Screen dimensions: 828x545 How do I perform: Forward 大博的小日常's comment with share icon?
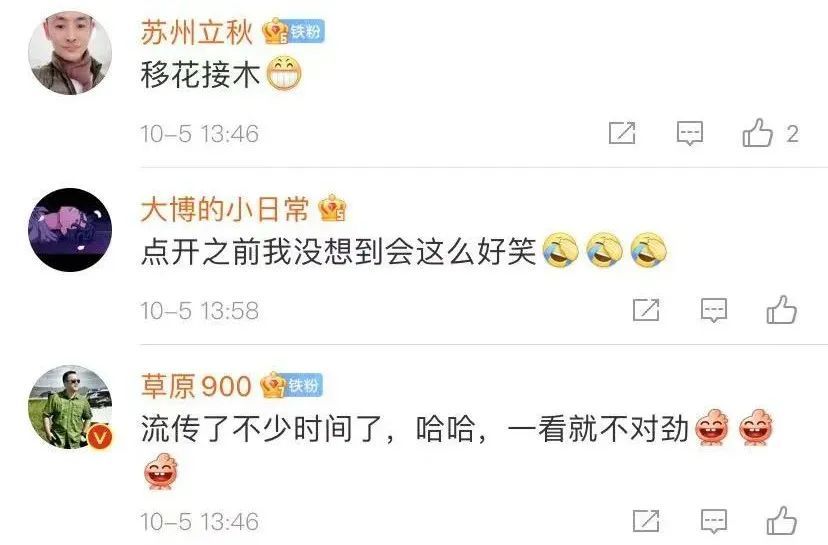[646, 309]
